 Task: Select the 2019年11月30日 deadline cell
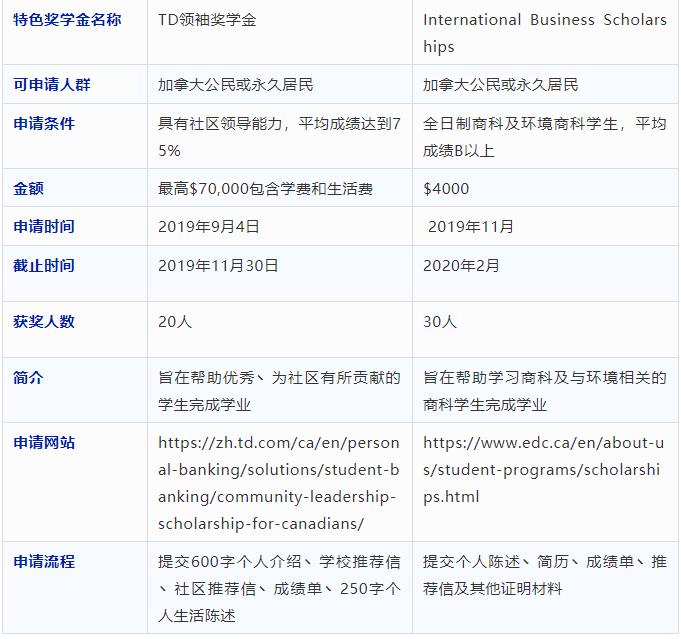[218, 265]
